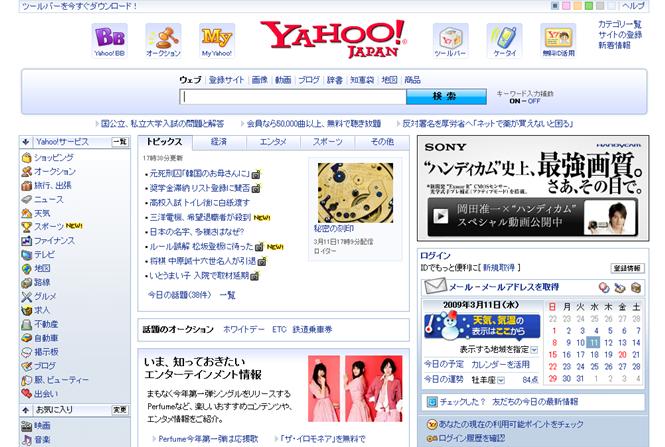Click the 登録情報 button
Image resolution: width=665 pixels, height=447 pixels.
point(627,268)
